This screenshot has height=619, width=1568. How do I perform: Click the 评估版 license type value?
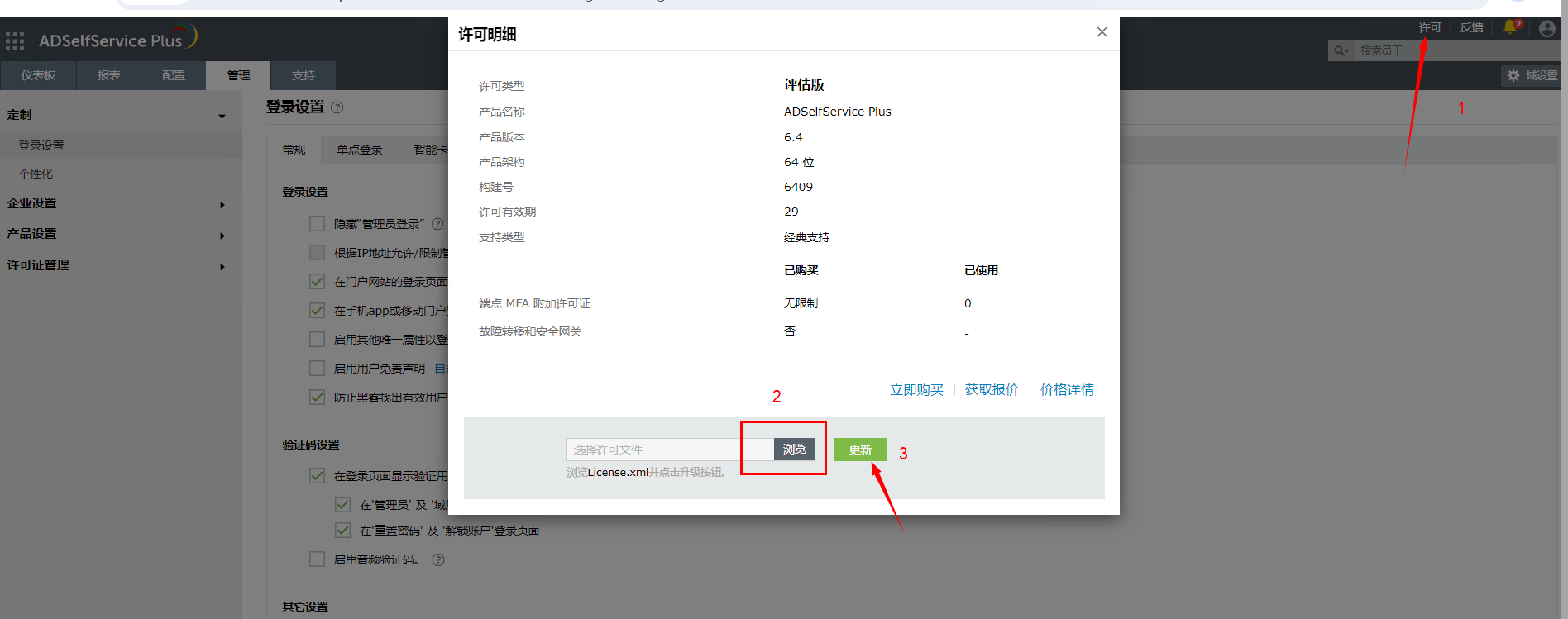pos(804,84)
